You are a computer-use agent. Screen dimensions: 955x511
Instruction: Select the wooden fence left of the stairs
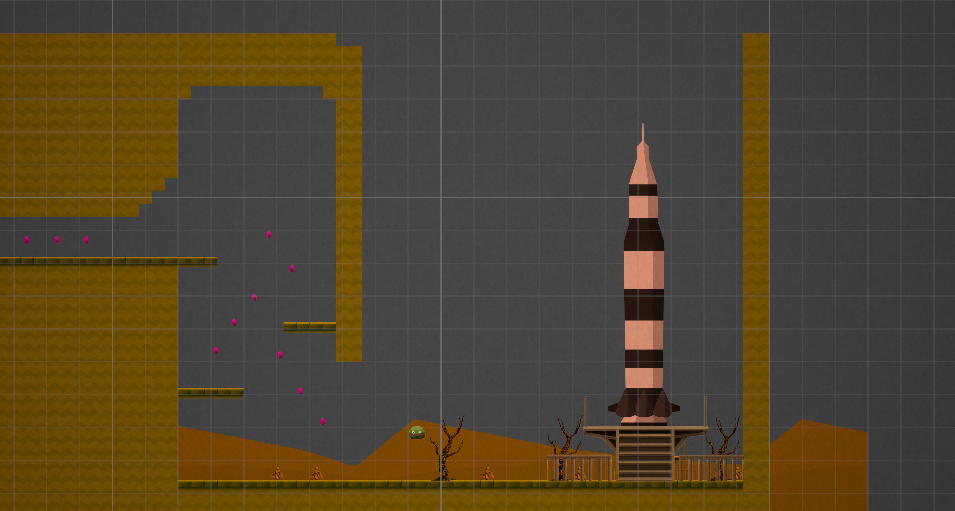coord(581,468)
